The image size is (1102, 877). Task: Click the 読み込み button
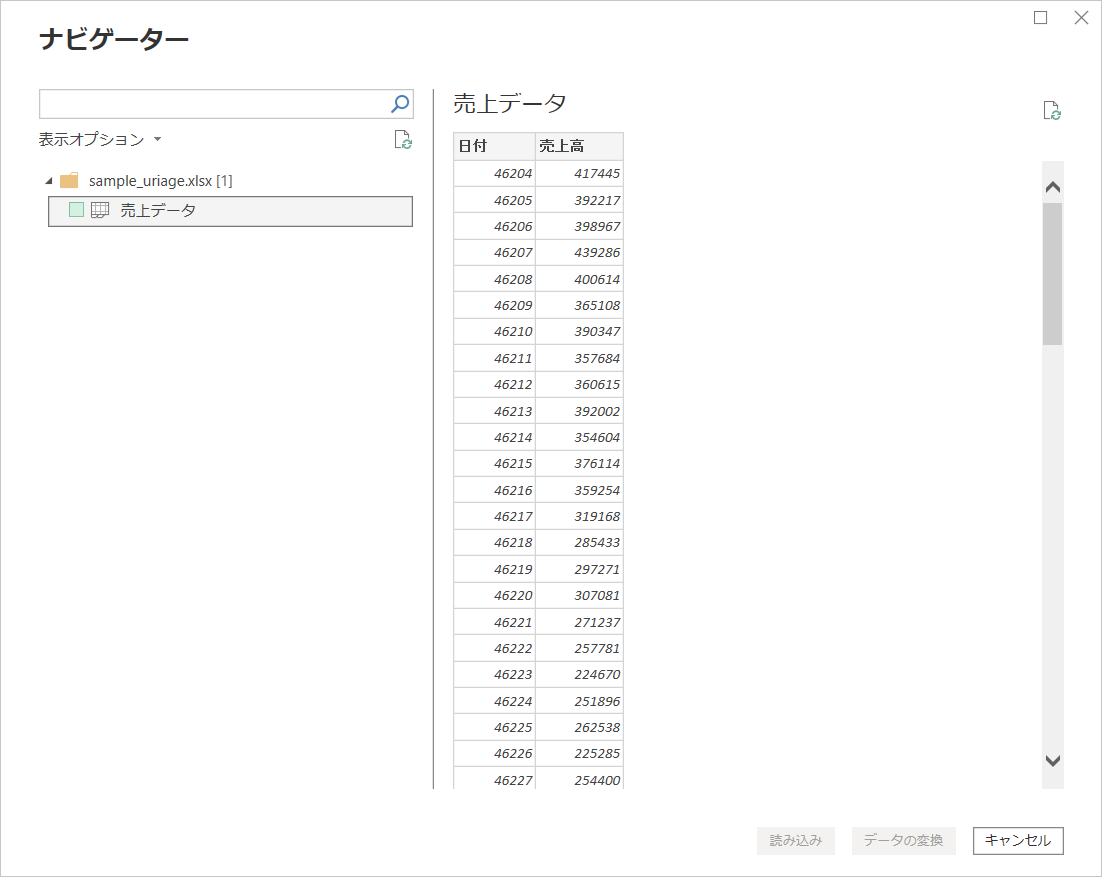796,840
